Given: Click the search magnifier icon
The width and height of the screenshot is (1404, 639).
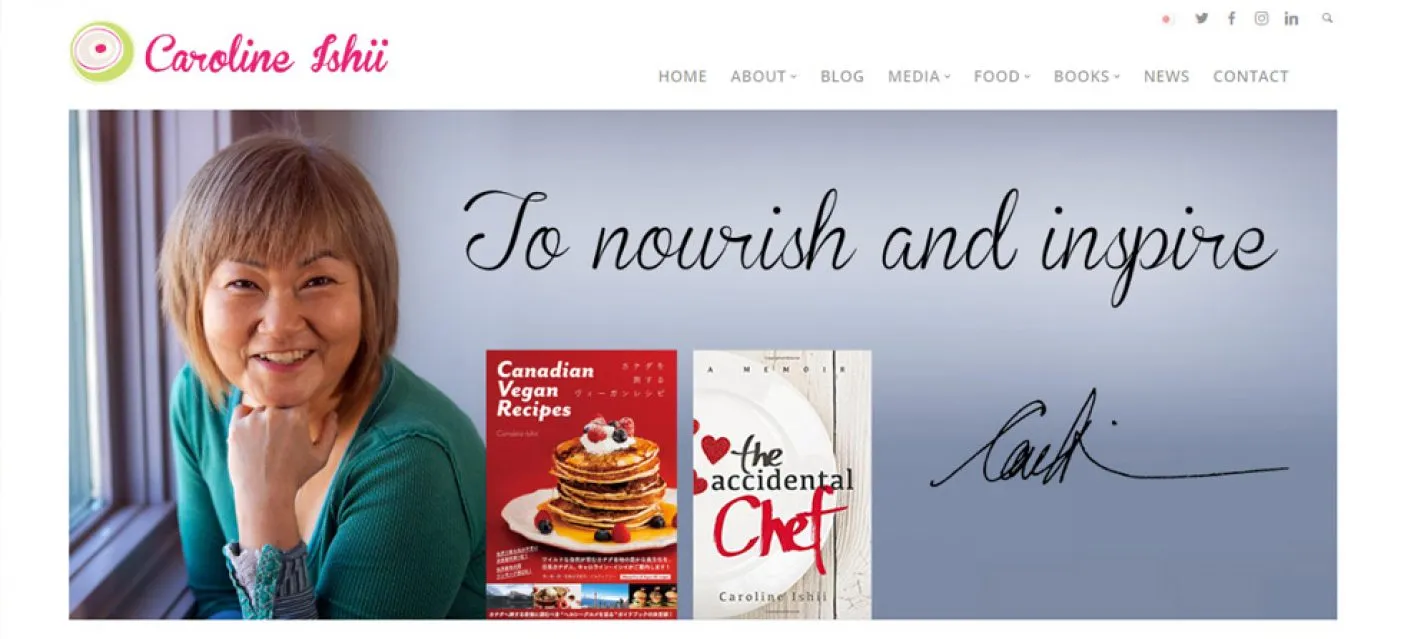Looking at the screenshot, I should click(x=1327, y=18).
